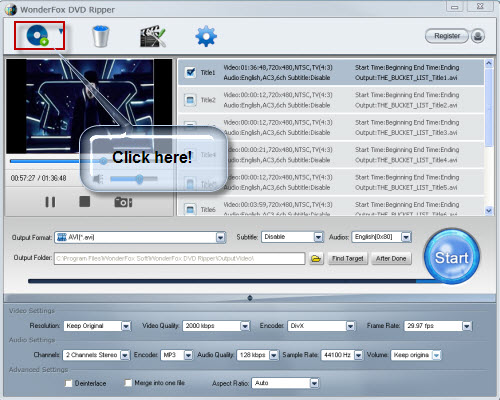This screenshot has width=500, height=400.
Task: Click the video preview thumbnail
Action: 89,106
